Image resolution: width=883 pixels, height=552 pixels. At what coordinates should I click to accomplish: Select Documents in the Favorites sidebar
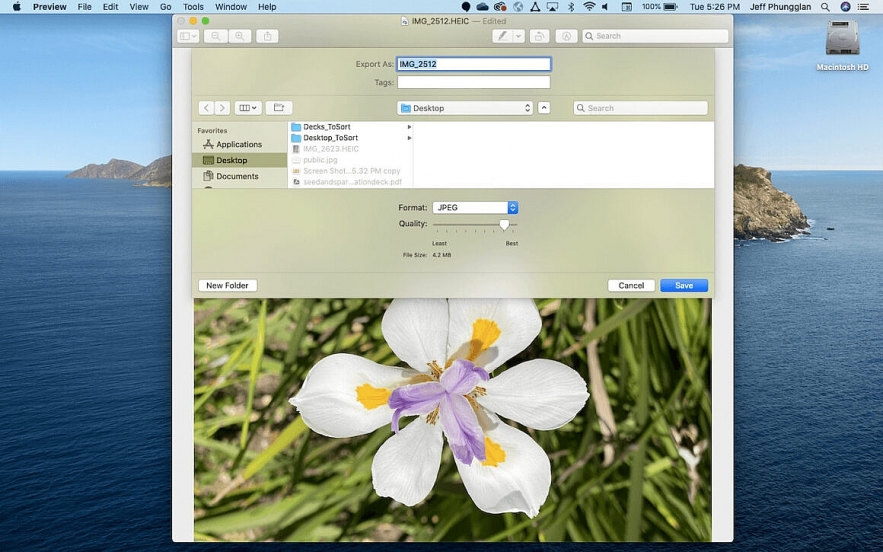[237, 176]
